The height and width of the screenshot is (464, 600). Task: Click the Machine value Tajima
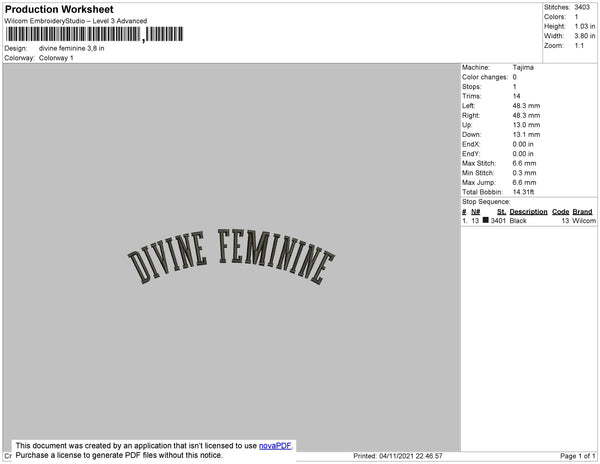[523, 67]
